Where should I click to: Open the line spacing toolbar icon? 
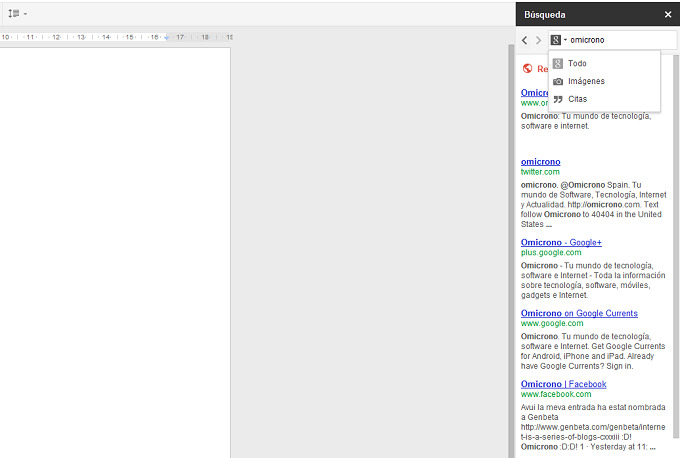pyautogui.click(x=14, y=14)
